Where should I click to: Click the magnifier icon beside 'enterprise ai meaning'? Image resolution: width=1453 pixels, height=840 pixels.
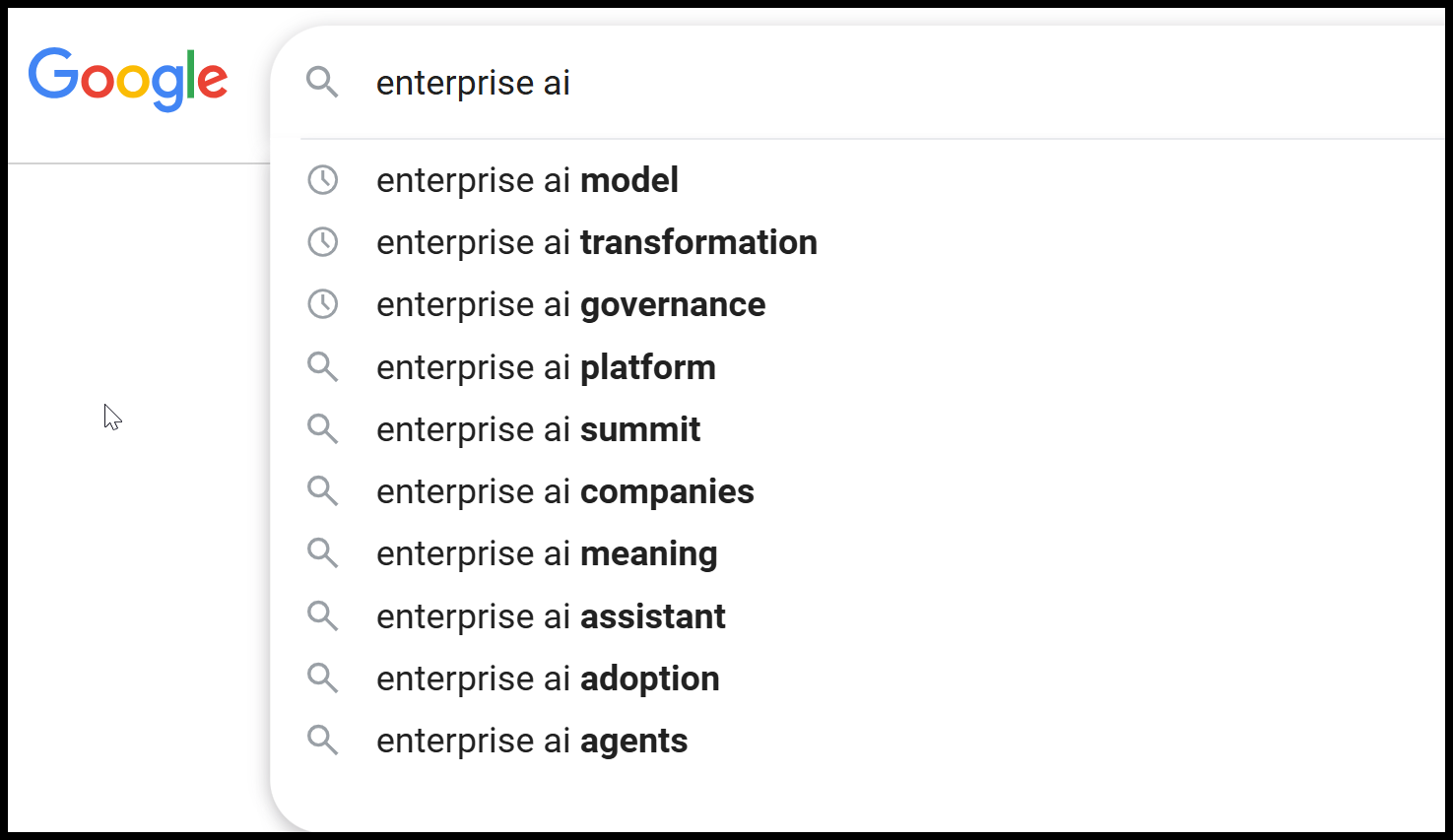[322, 553]
